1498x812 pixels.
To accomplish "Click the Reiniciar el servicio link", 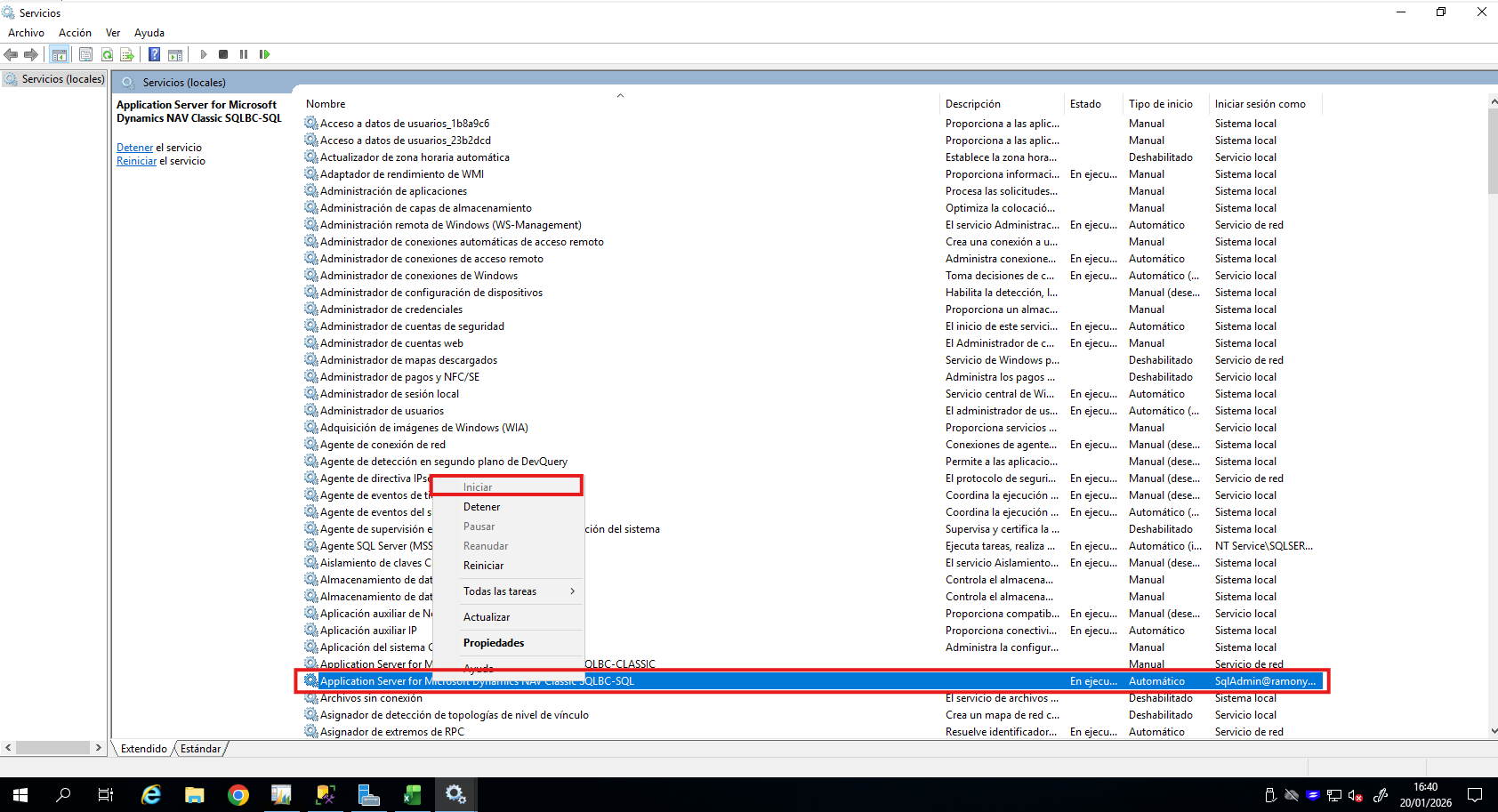I will click(136, 161).
